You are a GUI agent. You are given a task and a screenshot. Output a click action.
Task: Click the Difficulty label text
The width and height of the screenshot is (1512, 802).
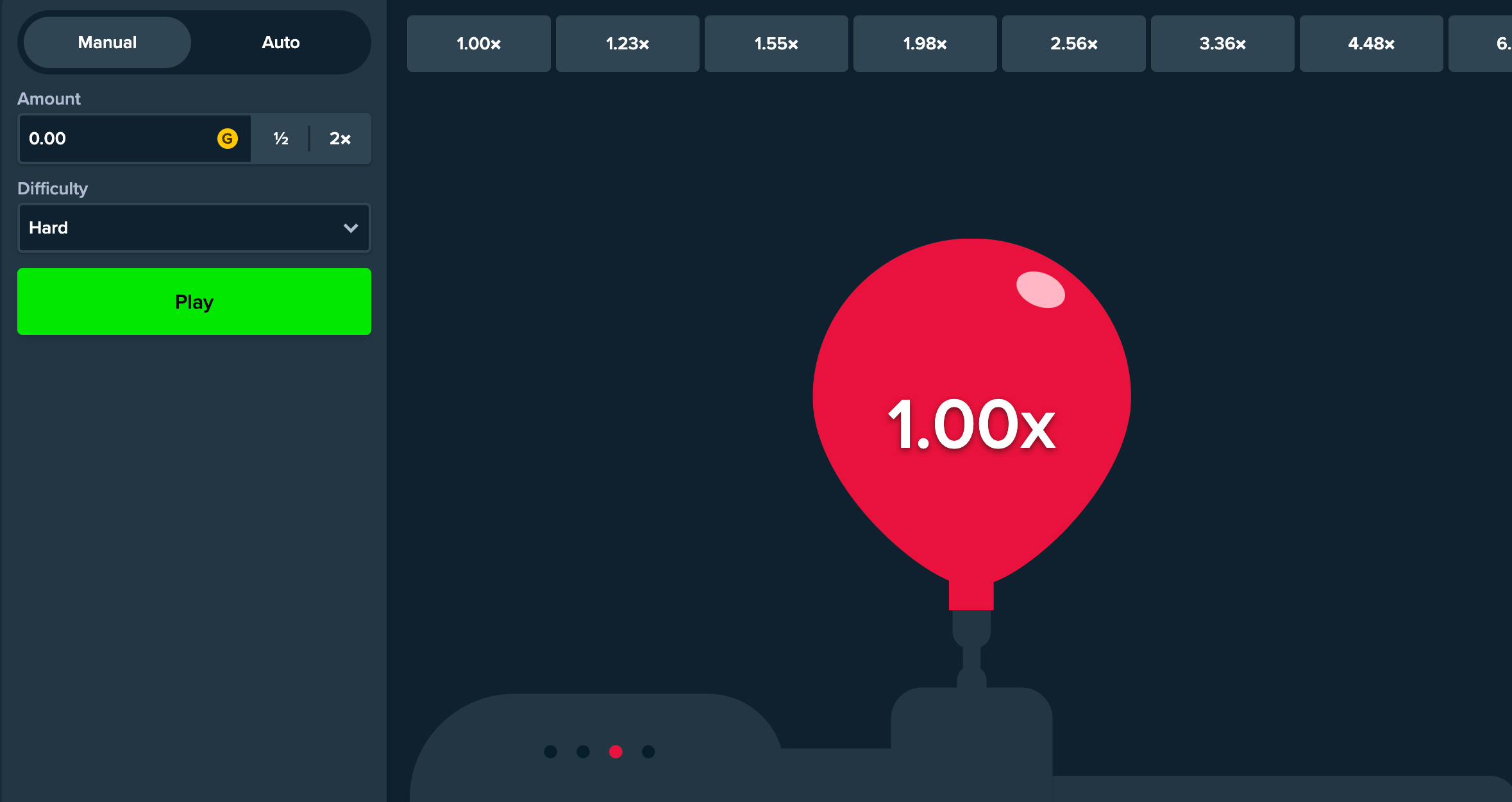53,189
